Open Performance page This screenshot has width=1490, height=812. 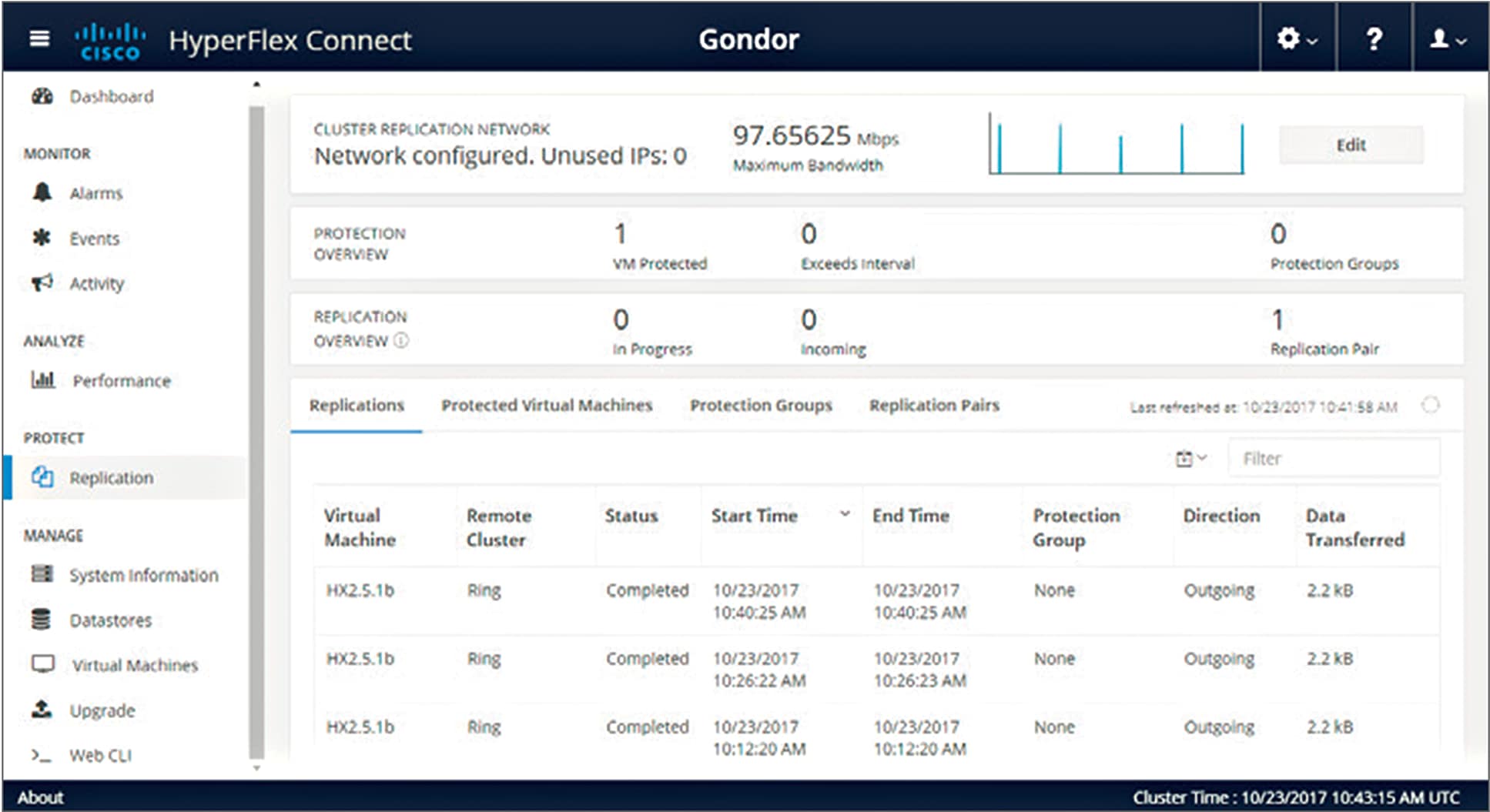[x=122, y=380]
